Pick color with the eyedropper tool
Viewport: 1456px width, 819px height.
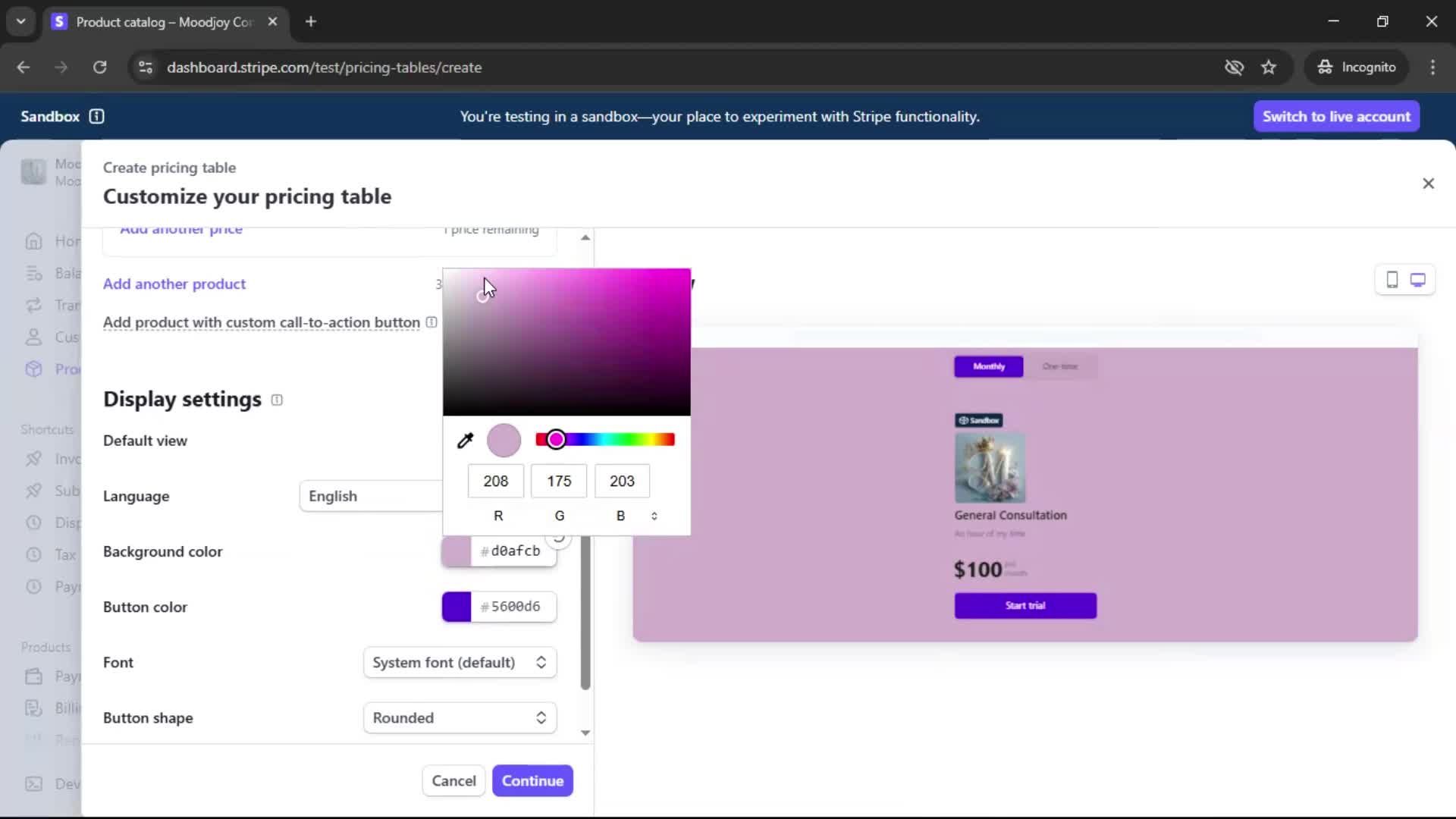coord(465,441)
